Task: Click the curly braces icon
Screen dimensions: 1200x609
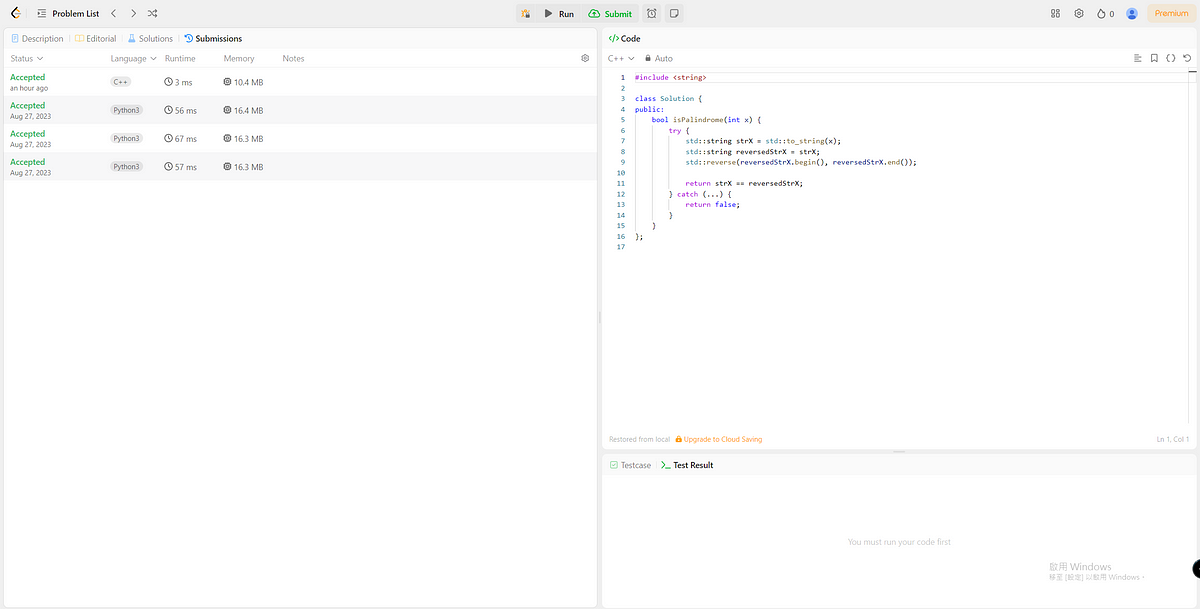Action: (1171, 59)
